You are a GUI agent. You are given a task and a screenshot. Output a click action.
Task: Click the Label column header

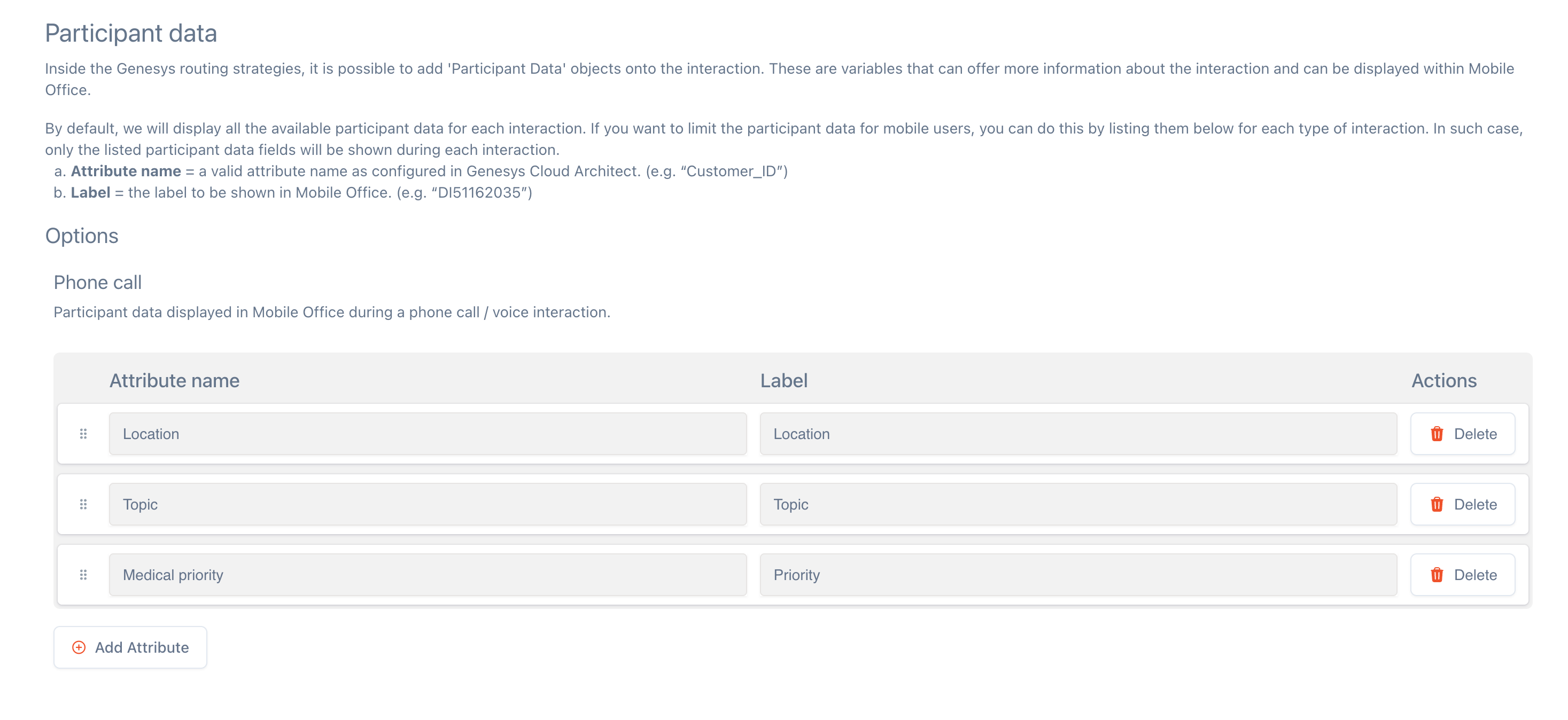783,381
